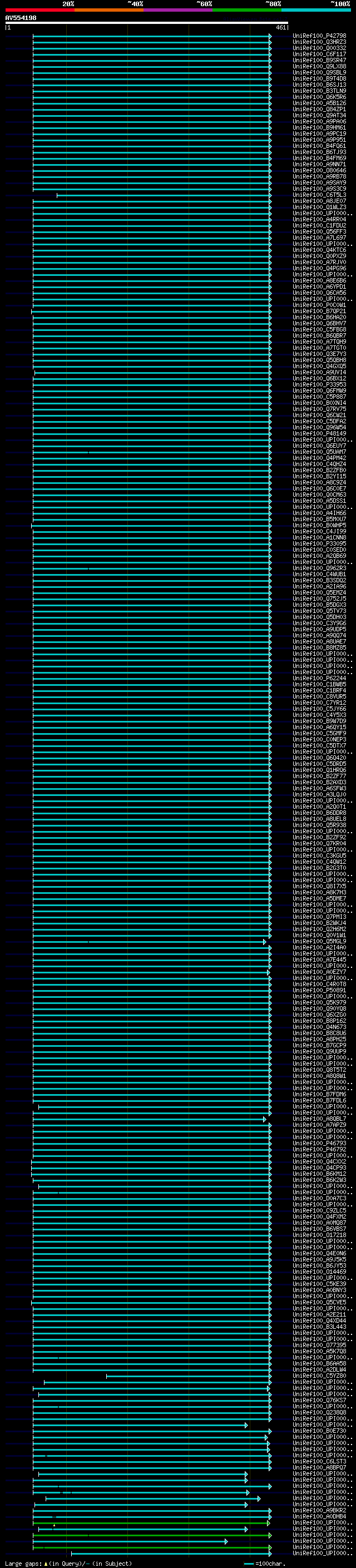Select label UniRef100_B0WHP5
Screen dimensions: 356x1568
click(x=319, y=525)
